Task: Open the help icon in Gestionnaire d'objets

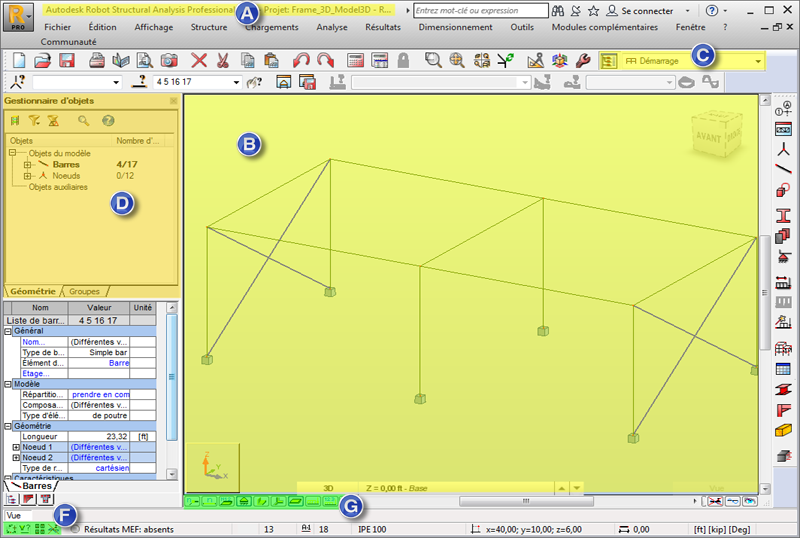Action: (108, 120)
